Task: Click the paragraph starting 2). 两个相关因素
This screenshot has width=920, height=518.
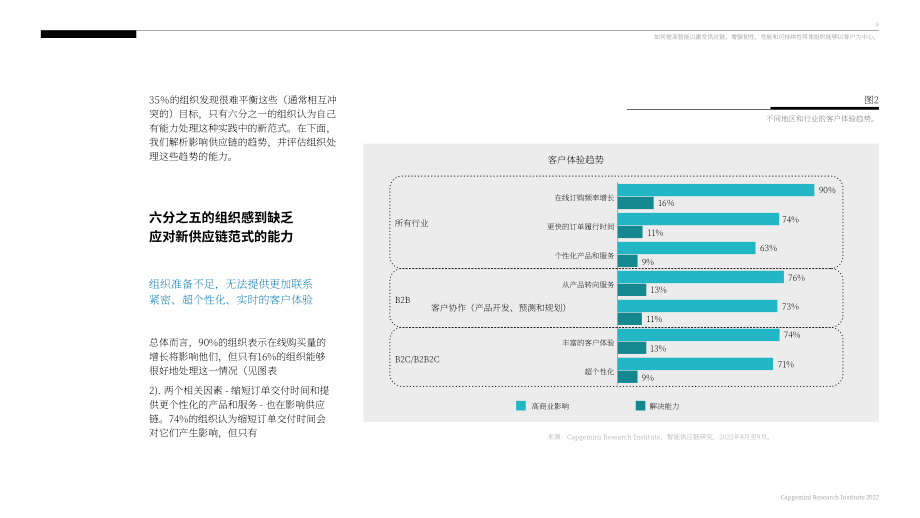Action: pos(239,411)
